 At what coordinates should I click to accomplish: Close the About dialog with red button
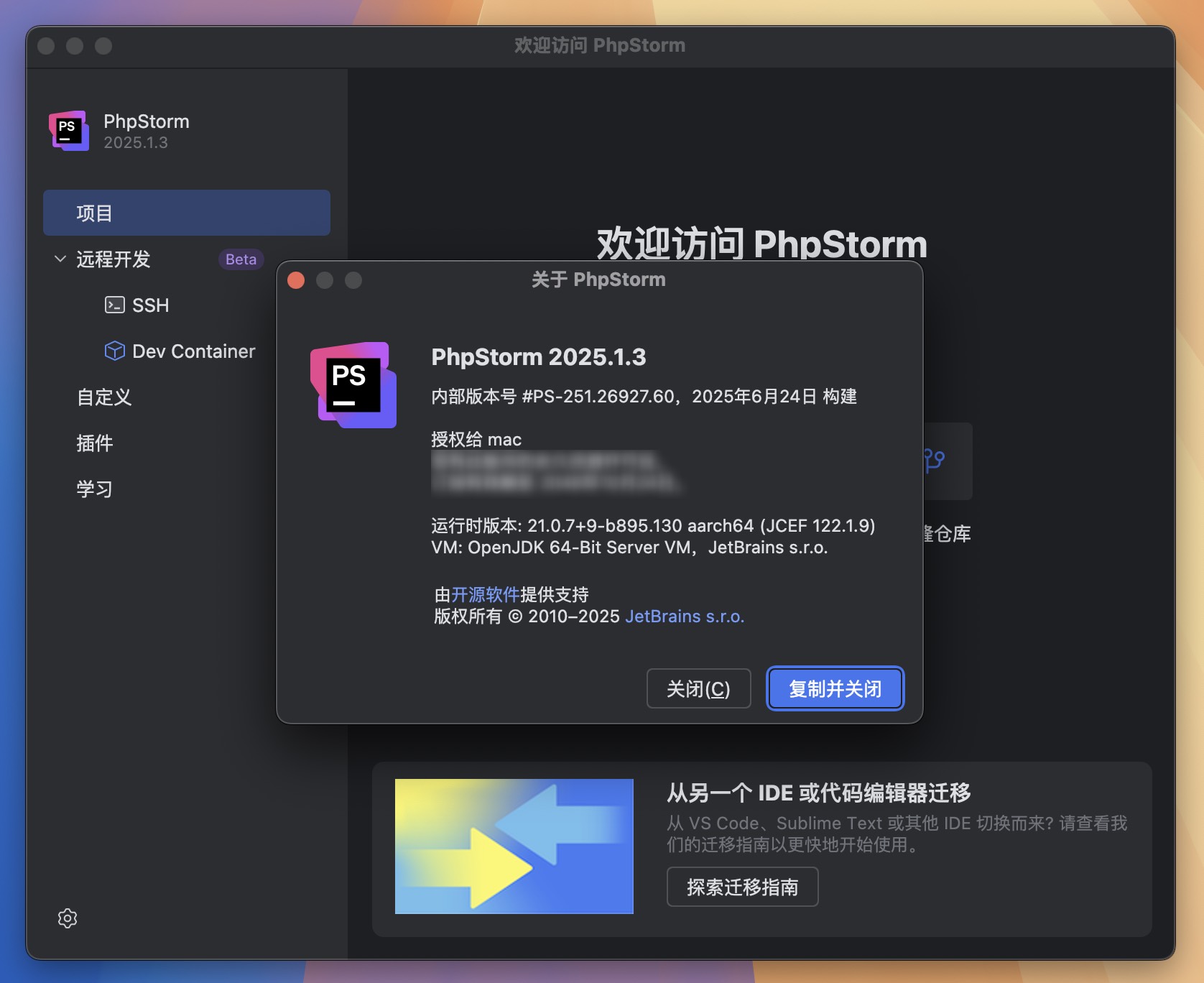coord(296,280)
